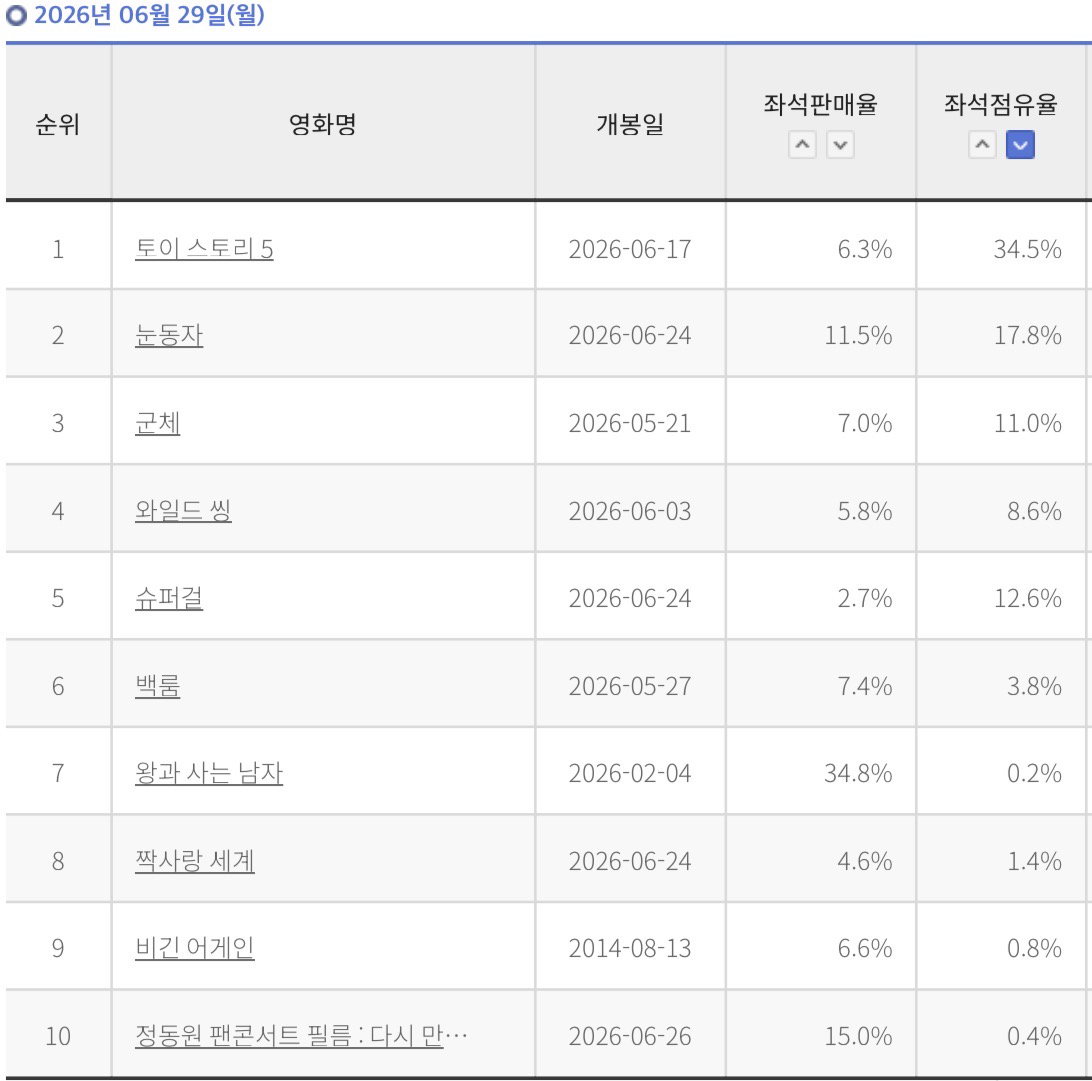The height and width of the screenshot is (1081, 1092).
Task: Open the 와일드 씽 movie link
Action: tap(183, 511)
